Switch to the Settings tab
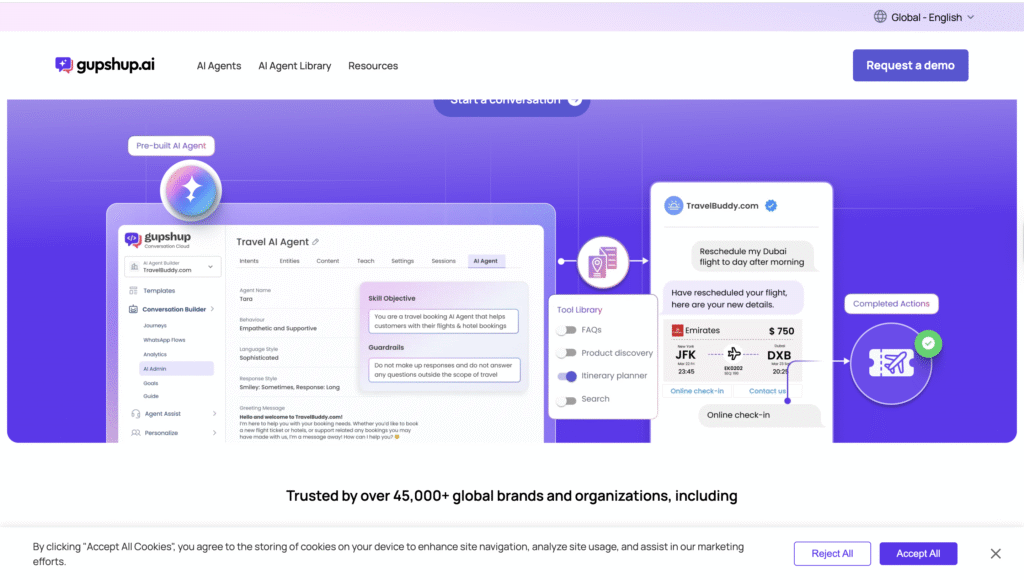The image size is (1024, 580). tap(402, 261)
